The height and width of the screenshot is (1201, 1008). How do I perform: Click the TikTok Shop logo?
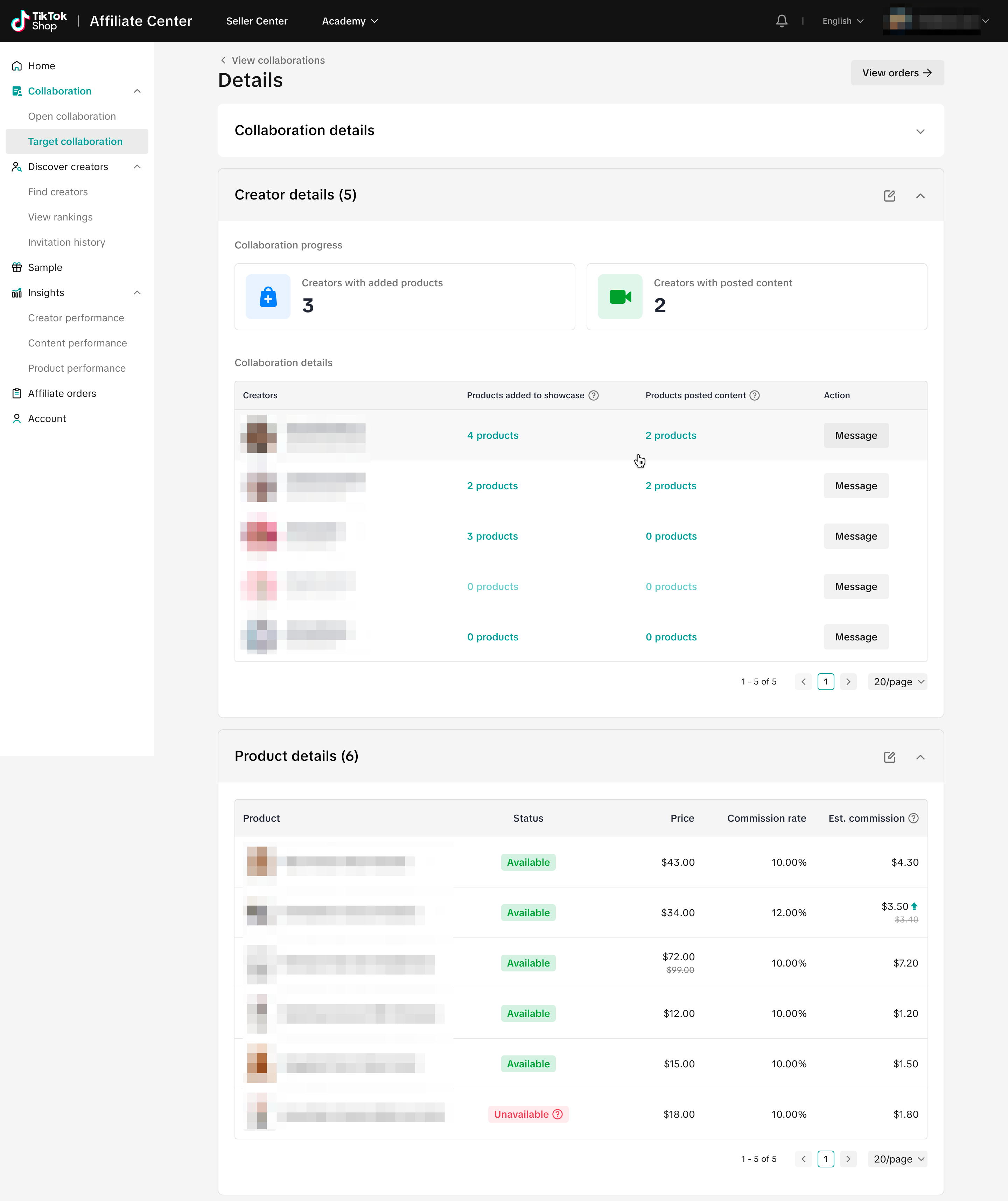pos(39,21)
